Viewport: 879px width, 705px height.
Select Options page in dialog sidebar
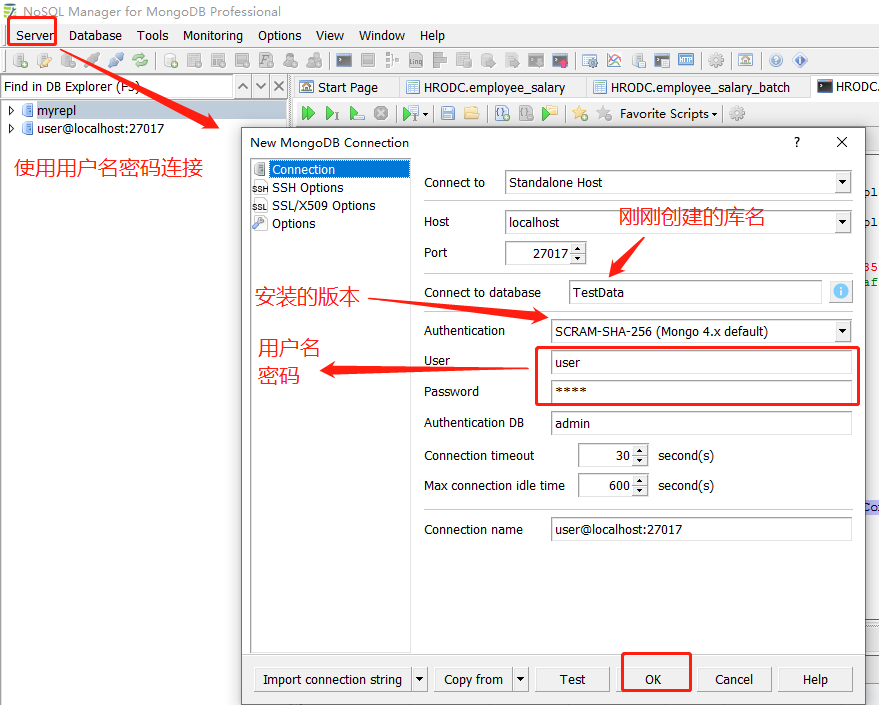[293, 224]
